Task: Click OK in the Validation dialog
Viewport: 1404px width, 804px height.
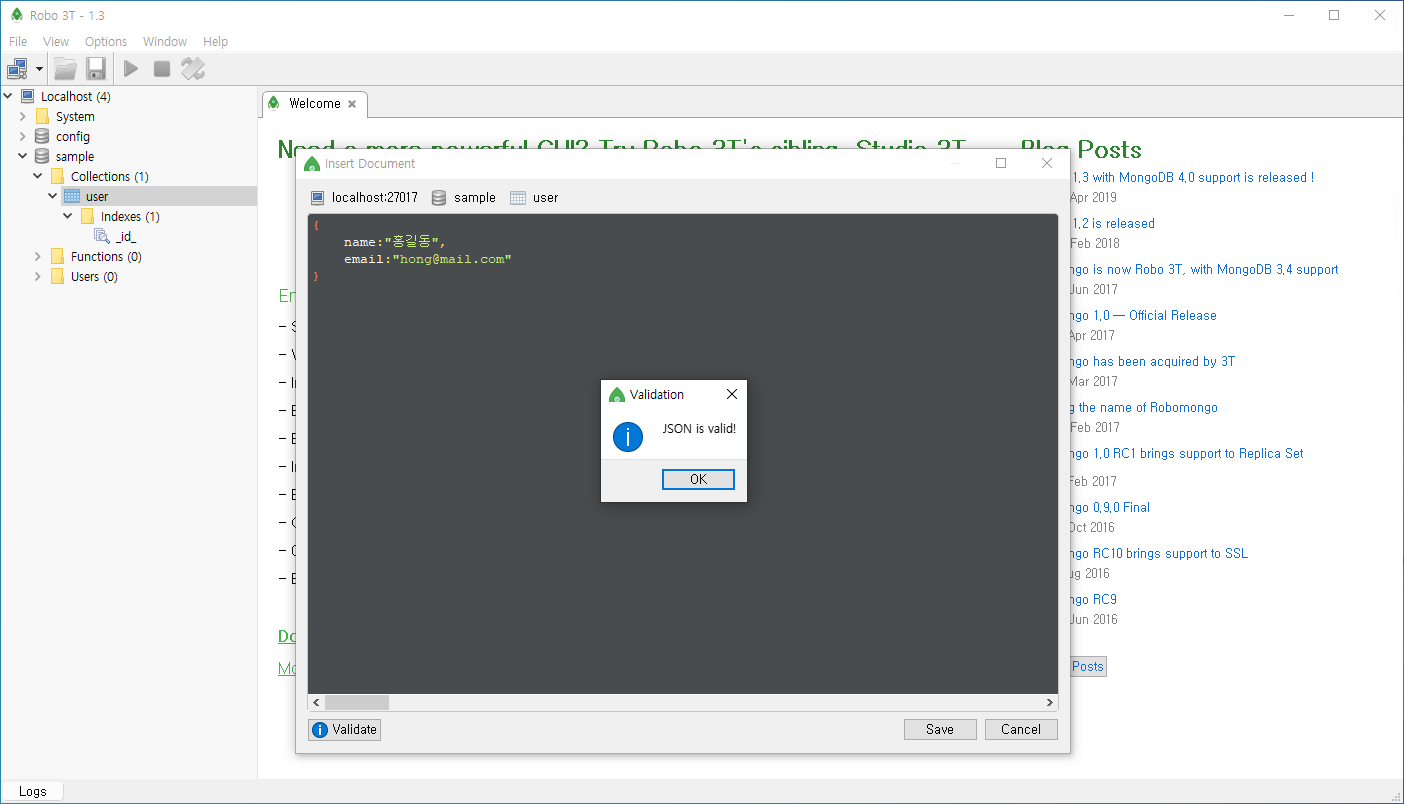Action: pyautogui.click(x=698, y=479)
